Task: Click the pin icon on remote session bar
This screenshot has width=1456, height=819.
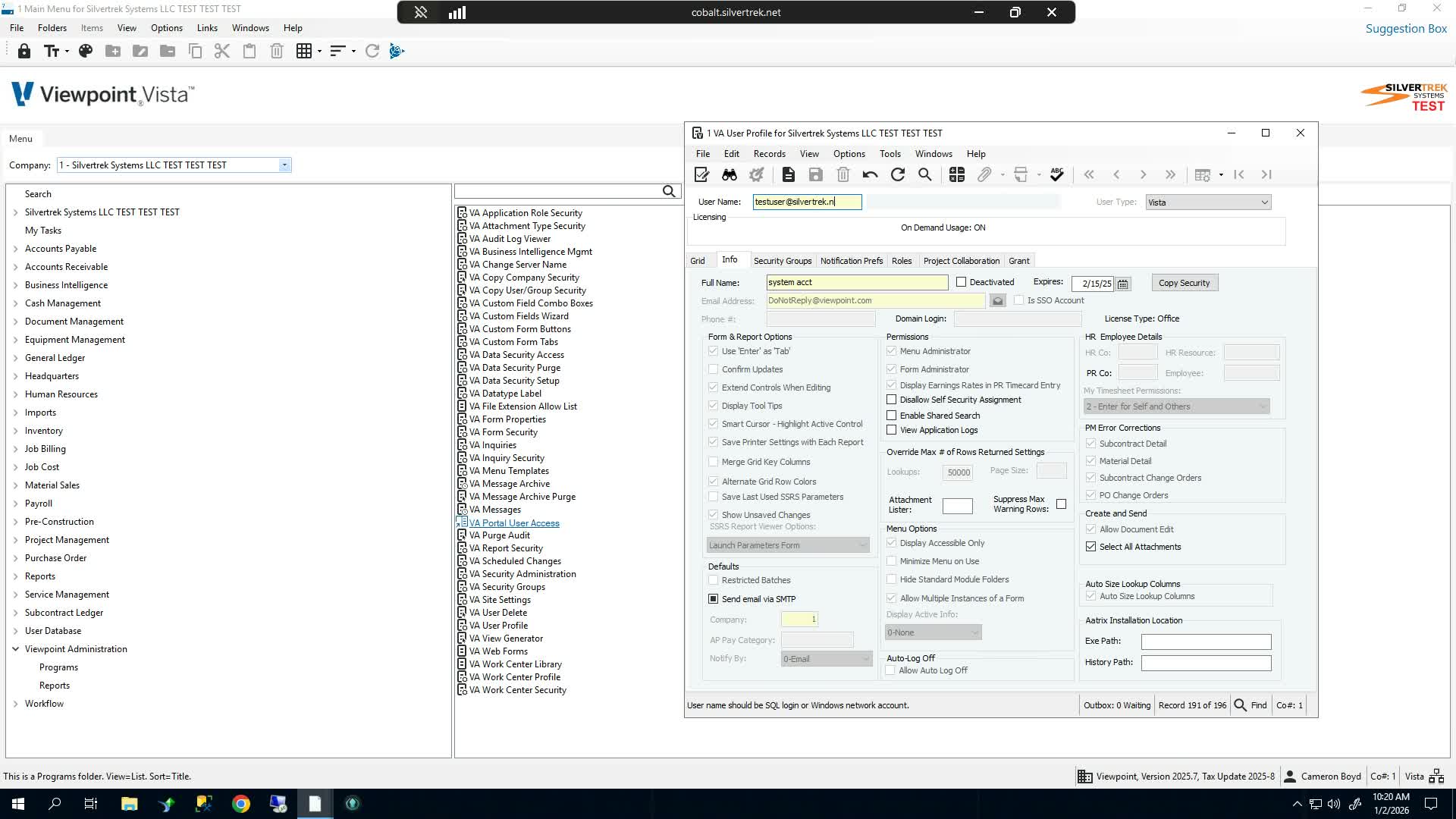Action: click(x=421, y=12)
